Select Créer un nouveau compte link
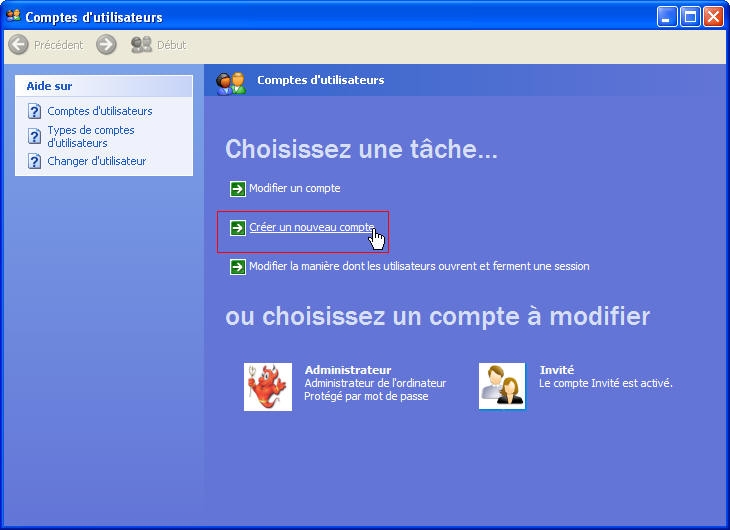The height and width of the screenshot is (530, 730). point(312,227)
